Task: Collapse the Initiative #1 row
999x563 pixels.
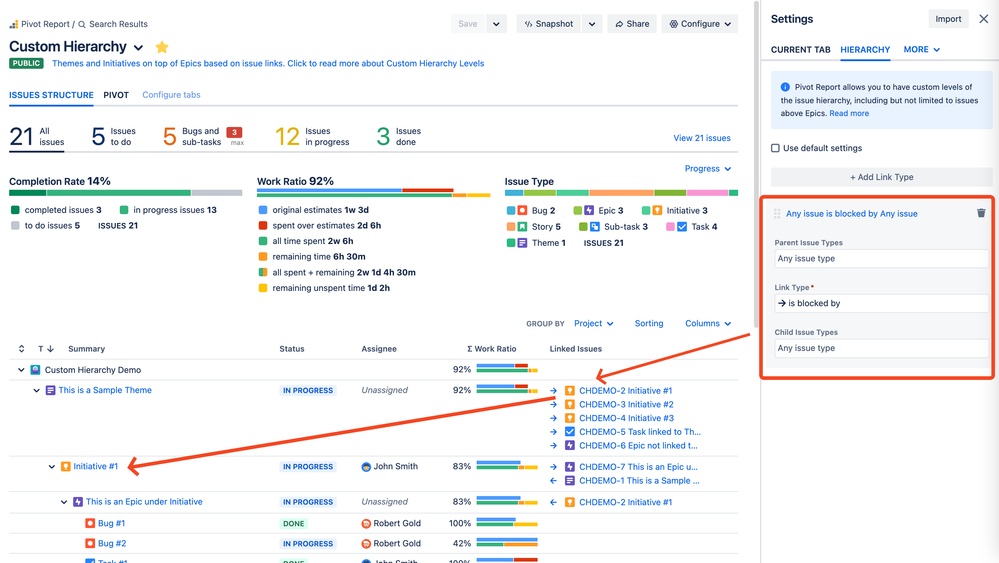Action: pyautogui.click(x=52, y=467)
